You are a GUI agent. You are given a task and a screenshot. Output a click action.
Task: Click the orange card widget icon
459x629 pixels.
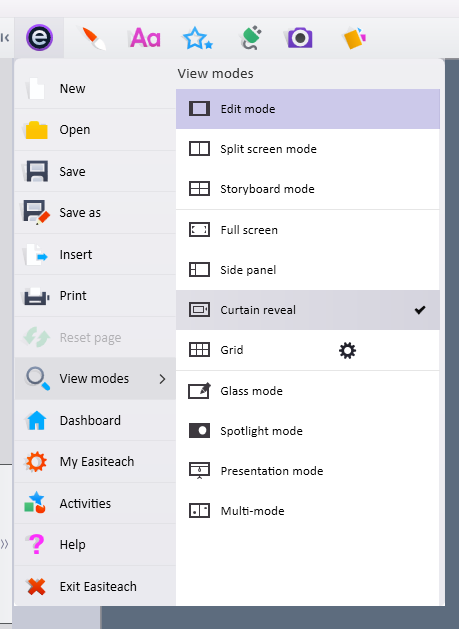point(355,38)
